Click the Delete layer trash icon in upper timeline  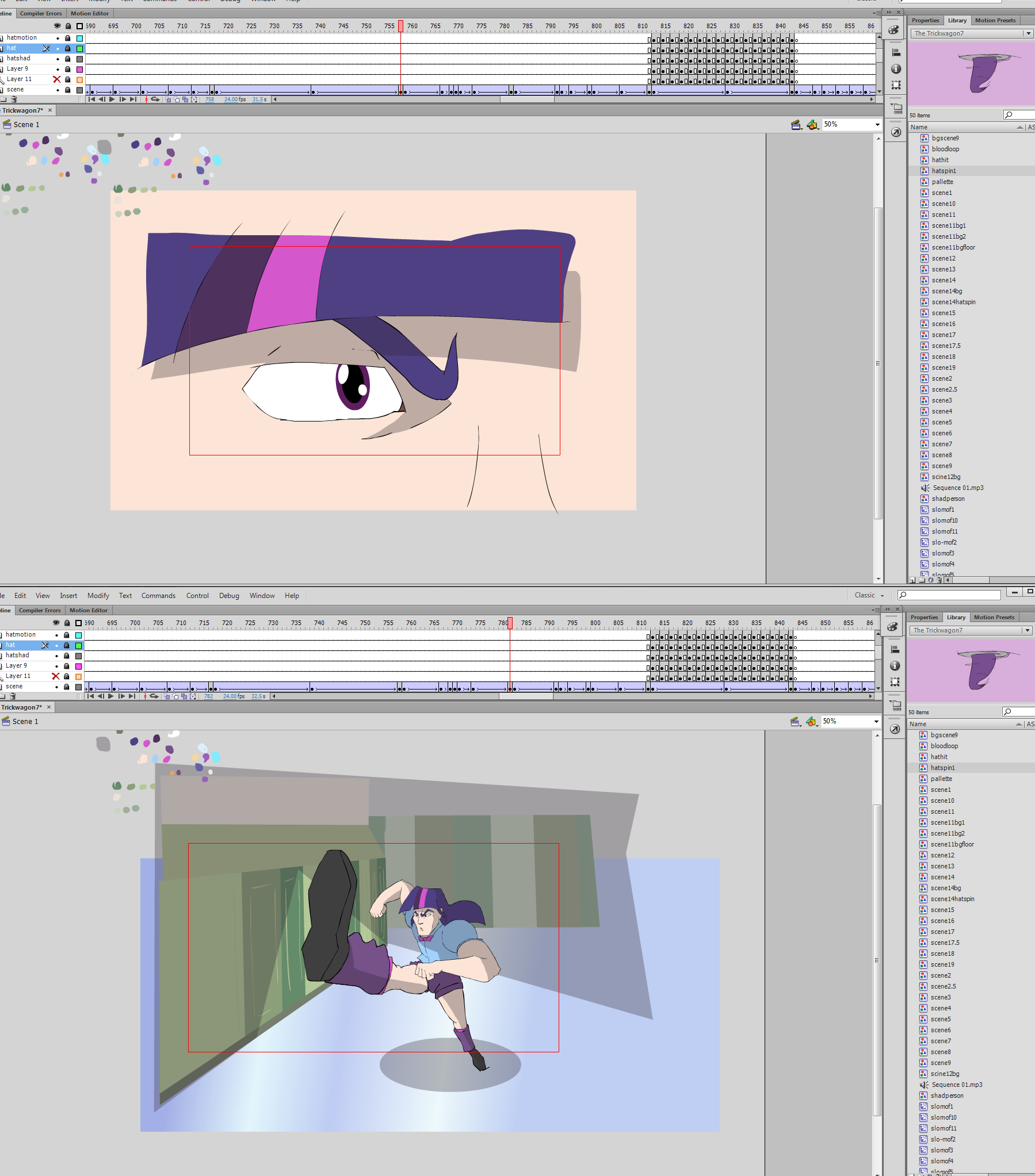(x=14, y=99)
